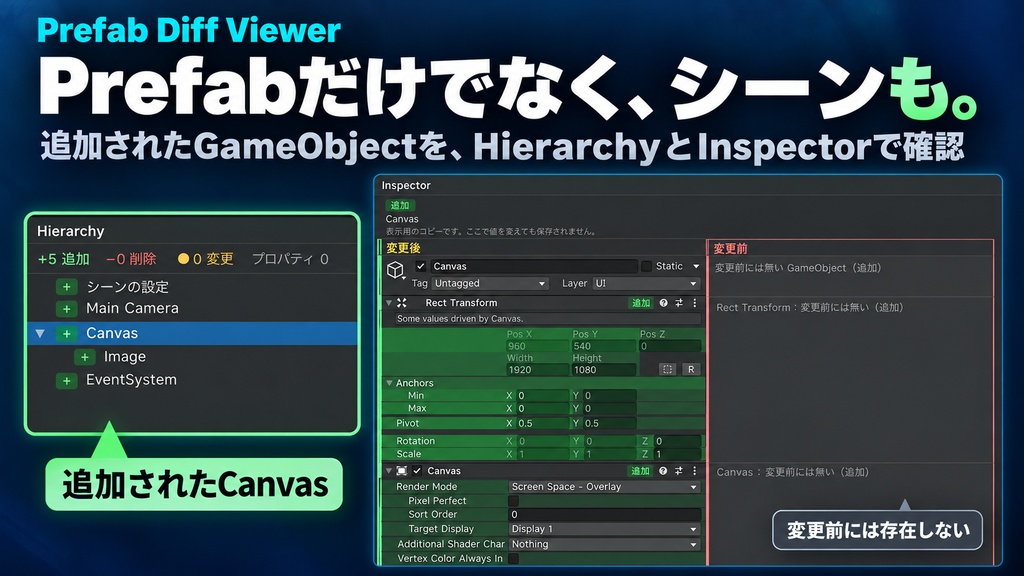The image size is (1024, 576).
Task: Open Additional Shader Channels dropdown Nothing
Action: [604, 544]
